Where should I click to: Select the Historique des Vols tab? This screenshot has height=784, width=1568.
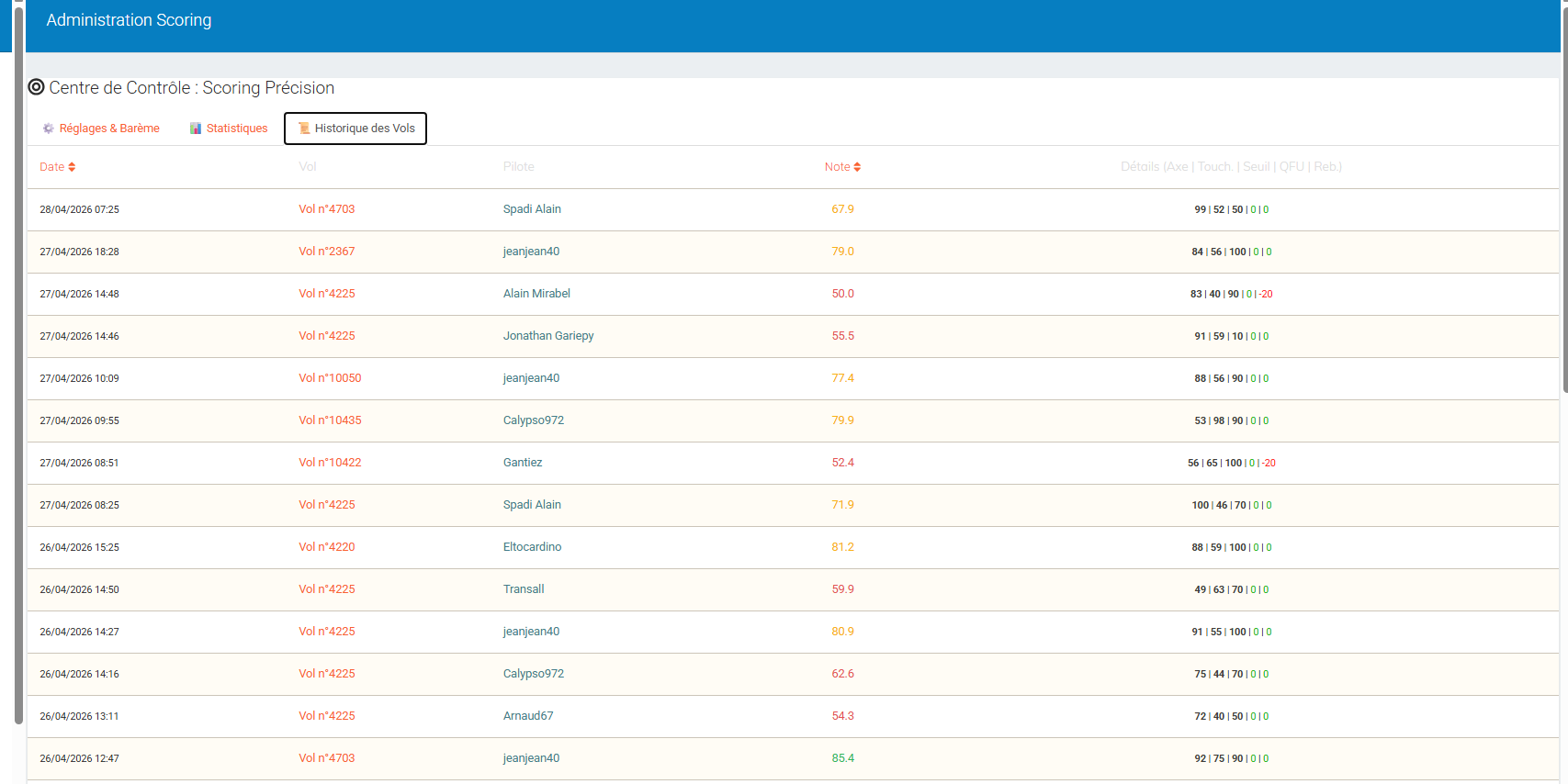(x=355, y=129)
